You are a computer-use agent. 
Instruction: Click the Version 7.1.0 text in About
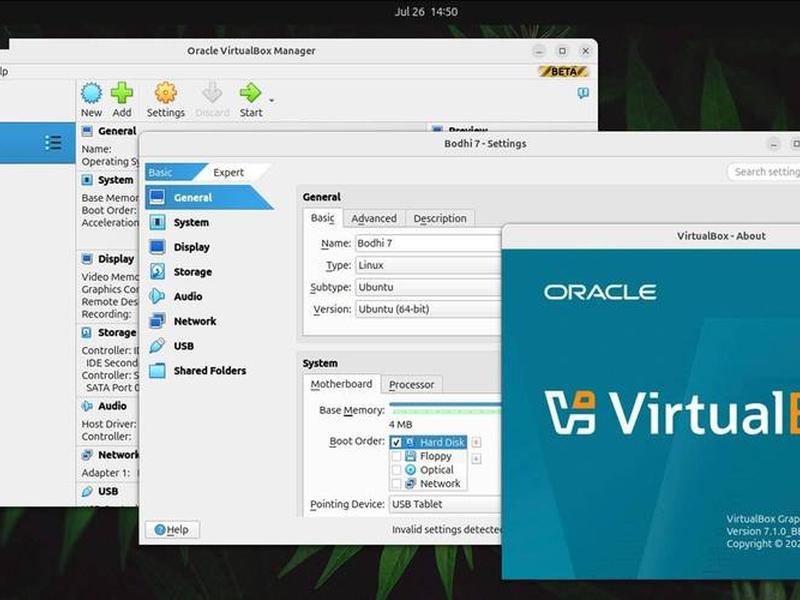pyautogui.click(x=763, y=531)
